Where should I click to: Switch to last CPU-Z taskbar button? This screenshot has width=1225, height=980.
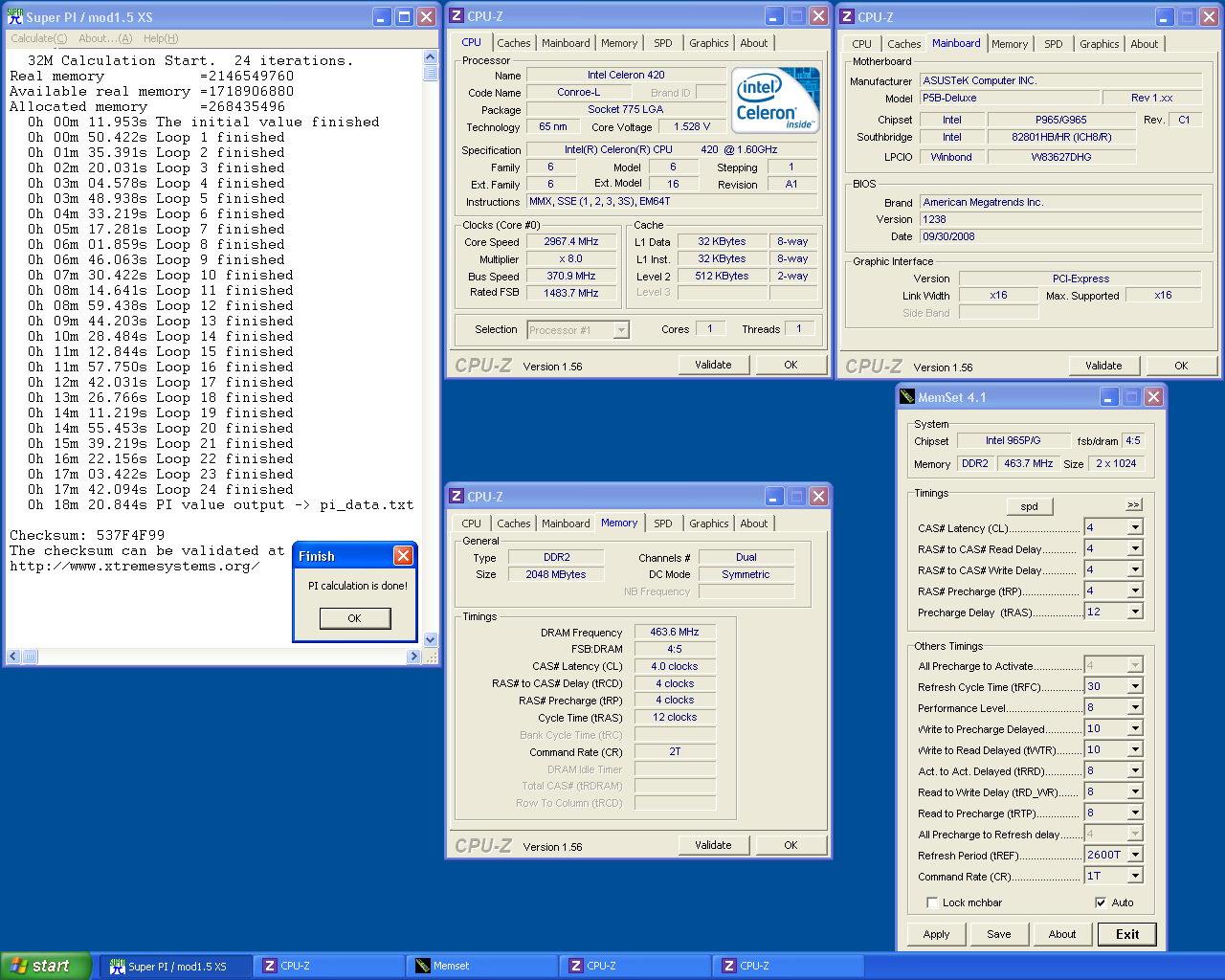coord(790,967)
